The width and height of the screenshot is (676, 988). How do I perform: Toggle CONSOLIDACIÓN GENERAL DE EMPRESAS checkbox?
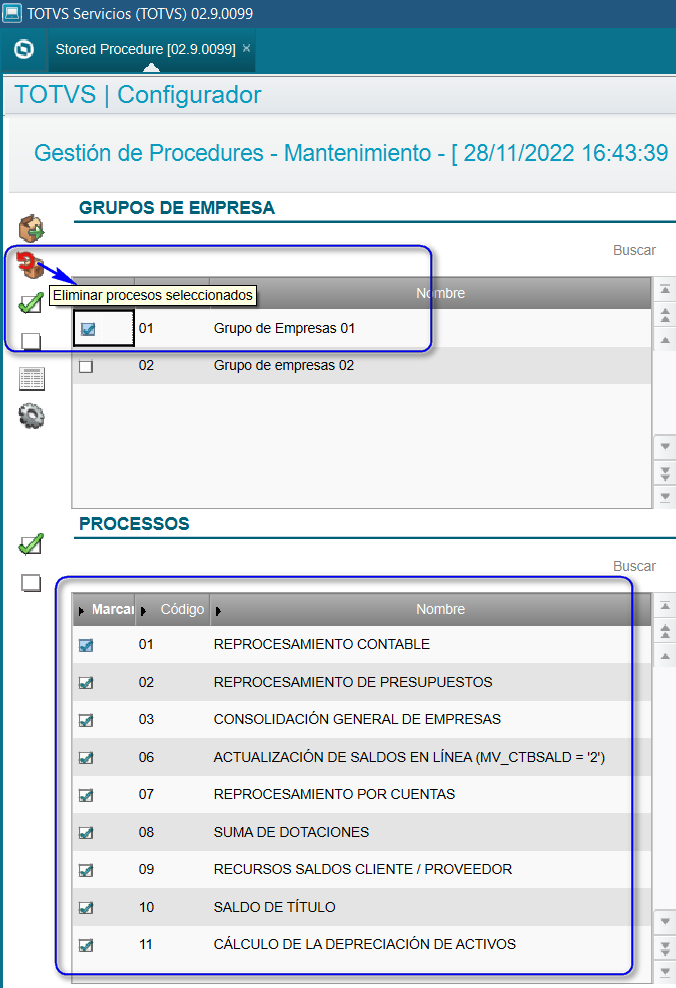(x=86, y=720)
